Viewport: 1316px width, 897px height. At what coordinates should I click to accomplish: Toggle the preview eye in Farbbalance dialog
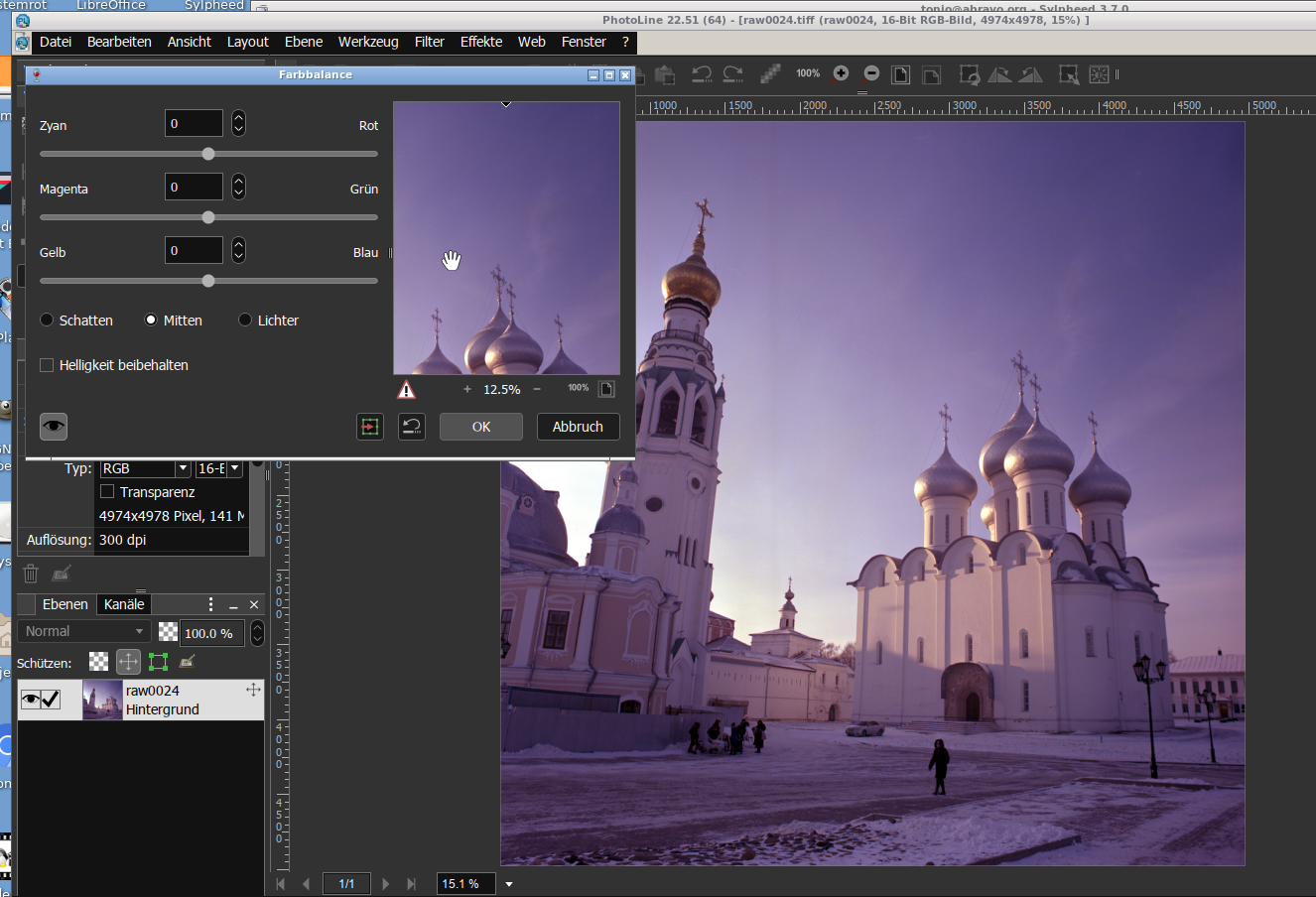tap(54, 427)
